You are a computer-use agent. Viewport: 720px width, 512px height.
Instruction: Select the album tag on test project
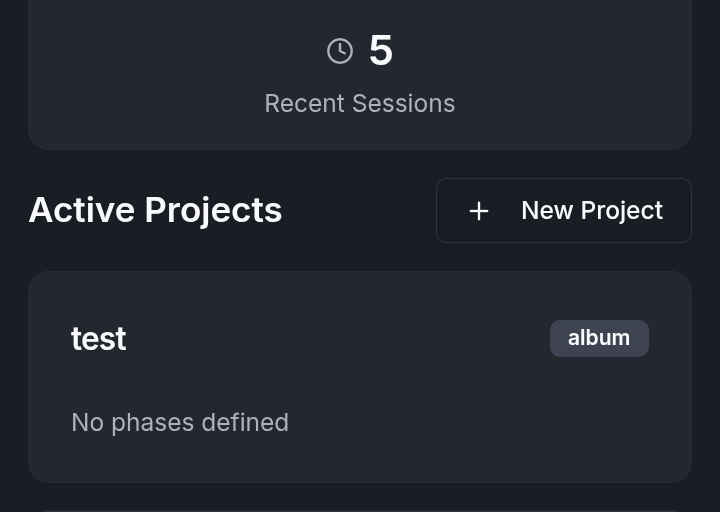tap(599, 338)
